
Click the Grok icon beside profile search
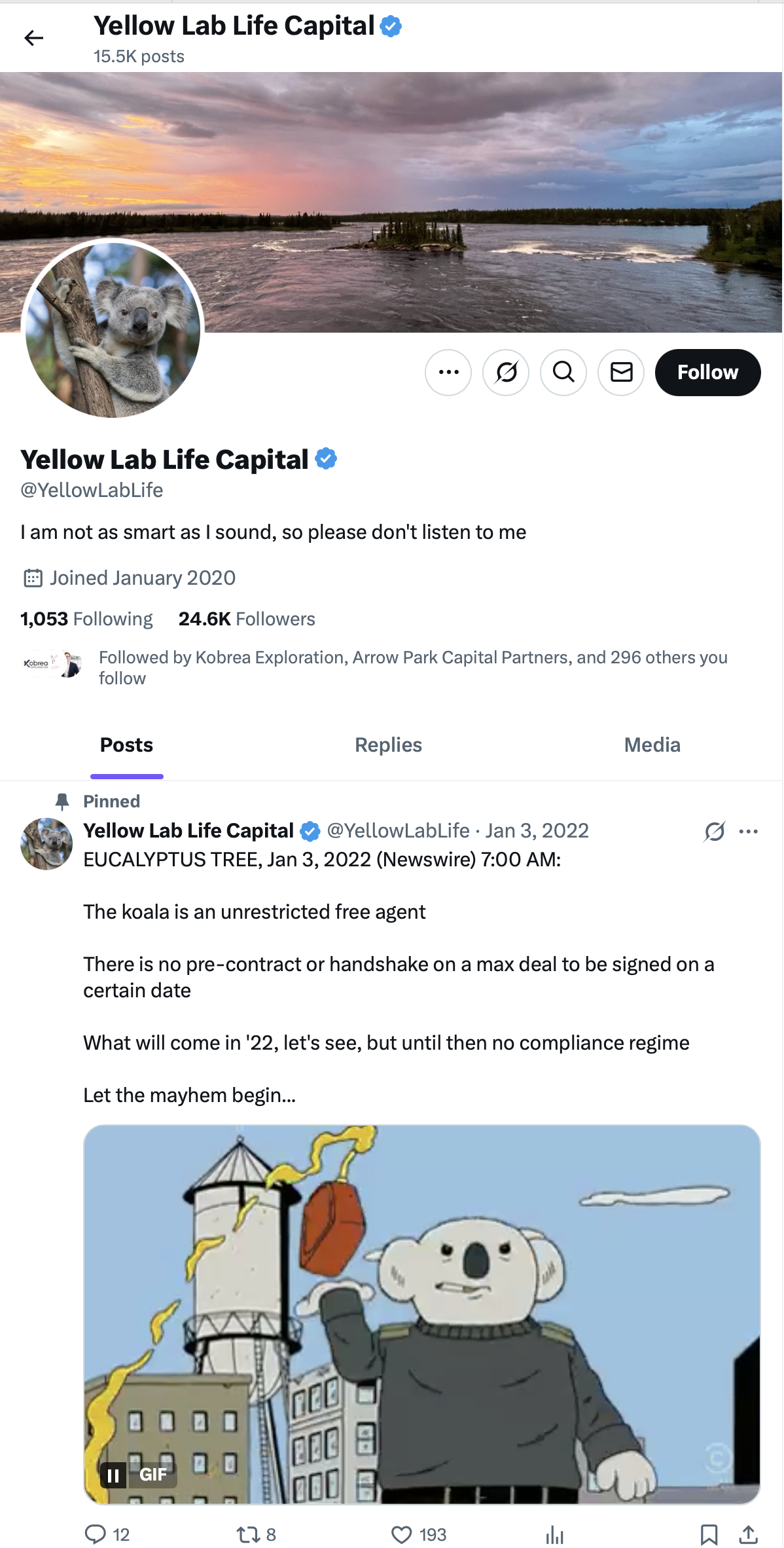[506, 373]
